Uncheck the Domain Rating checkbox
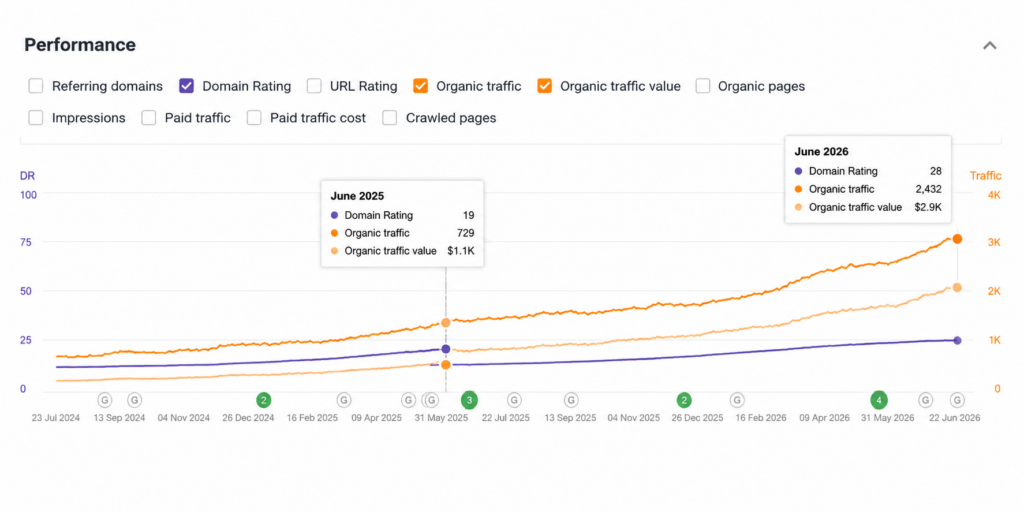This screenshot has width=1024, height=512. pos(187,86)
